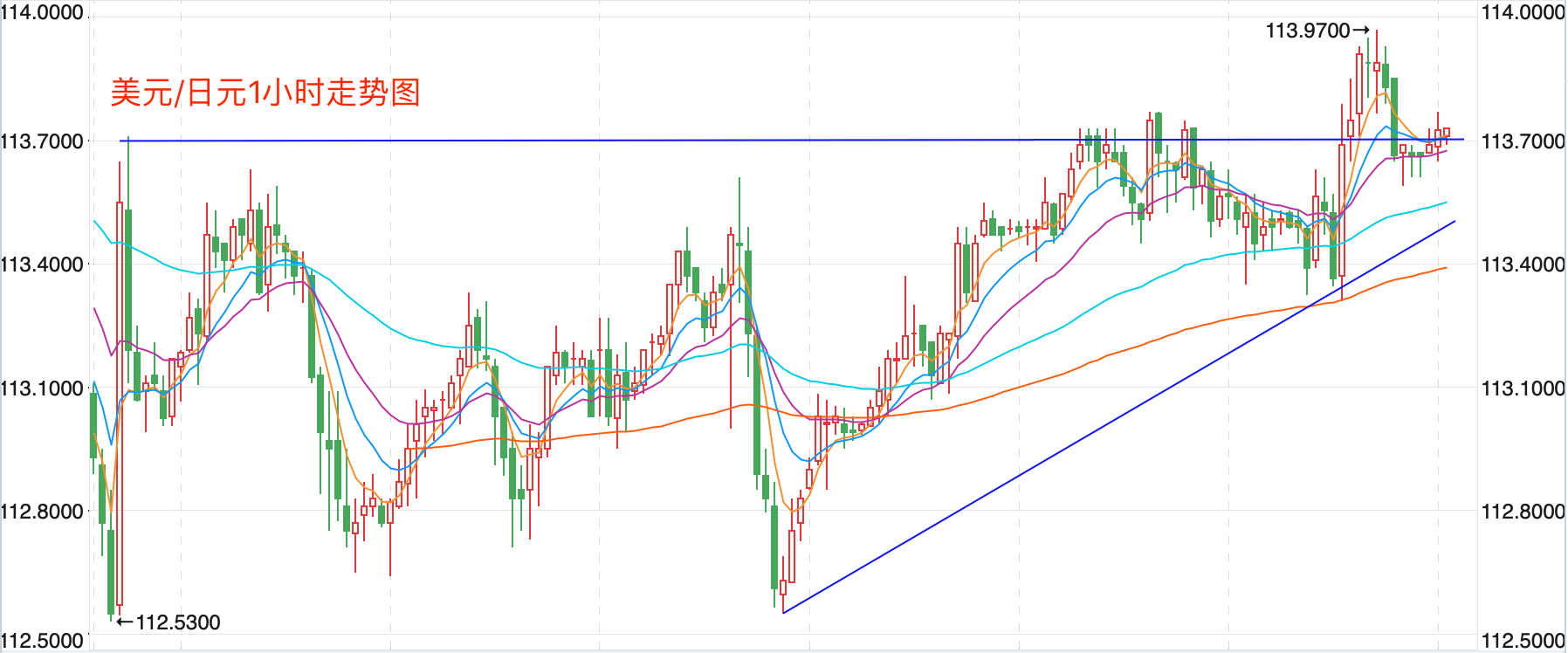Image resolution: width=1568 pixels, height=653 pixels.
Task: Click the 112.5300 low price annotation
Action: click(178, 622)
